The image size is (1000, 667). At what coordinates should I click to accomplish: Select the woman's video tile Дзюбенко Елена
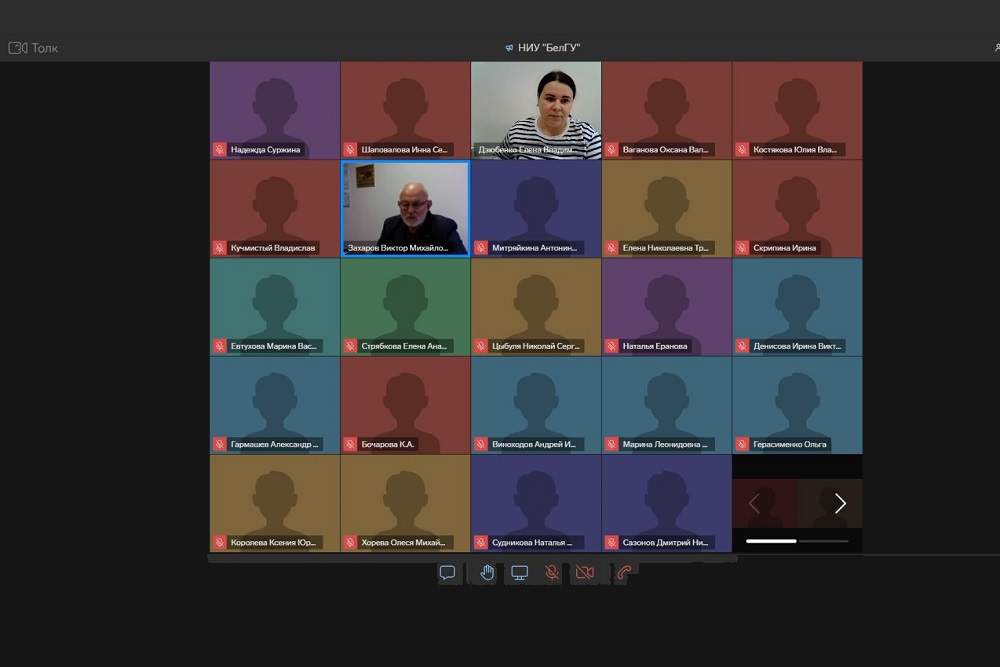coord(536,105)
